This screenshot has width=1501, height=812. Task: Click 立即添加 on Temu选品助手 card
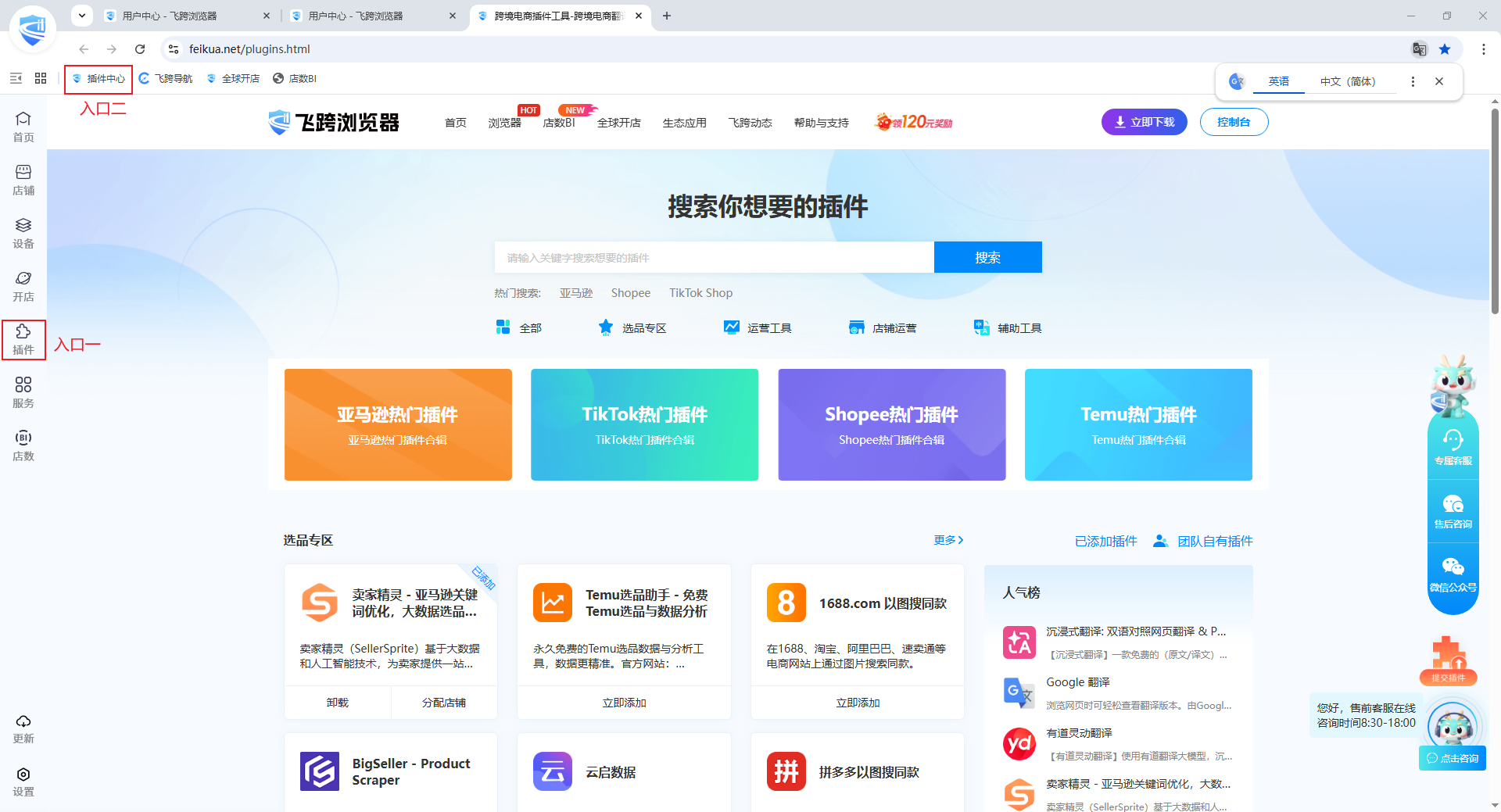pyautogui.click(x=625, y=703)
